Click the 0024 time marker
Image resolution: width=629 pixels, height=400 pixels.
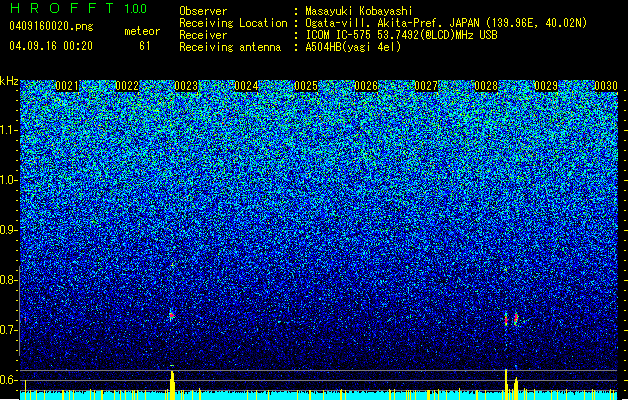point(246,86)
